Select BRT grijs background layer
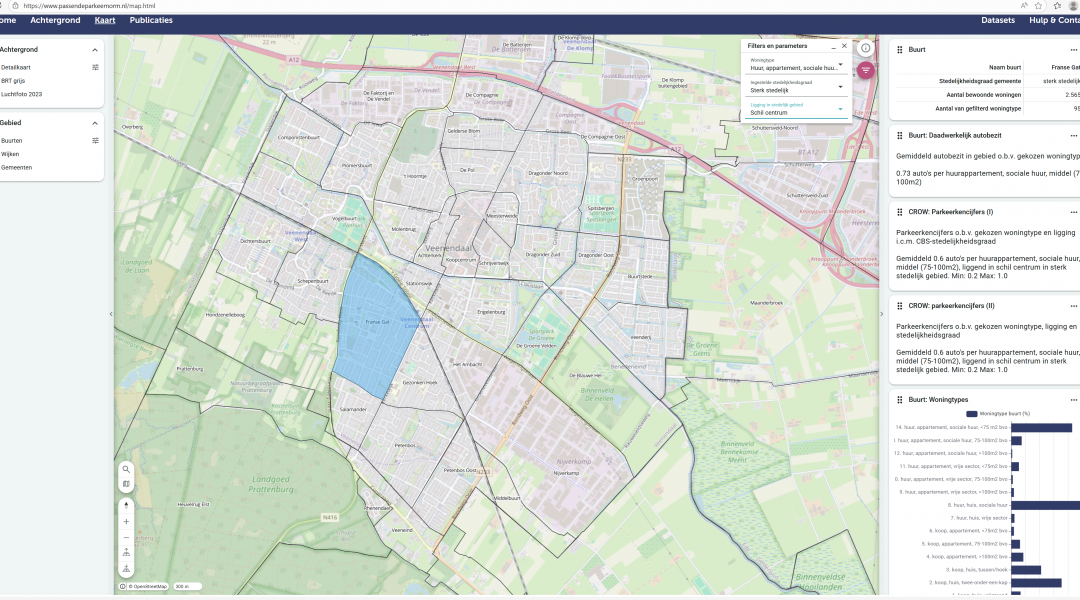 14,80
